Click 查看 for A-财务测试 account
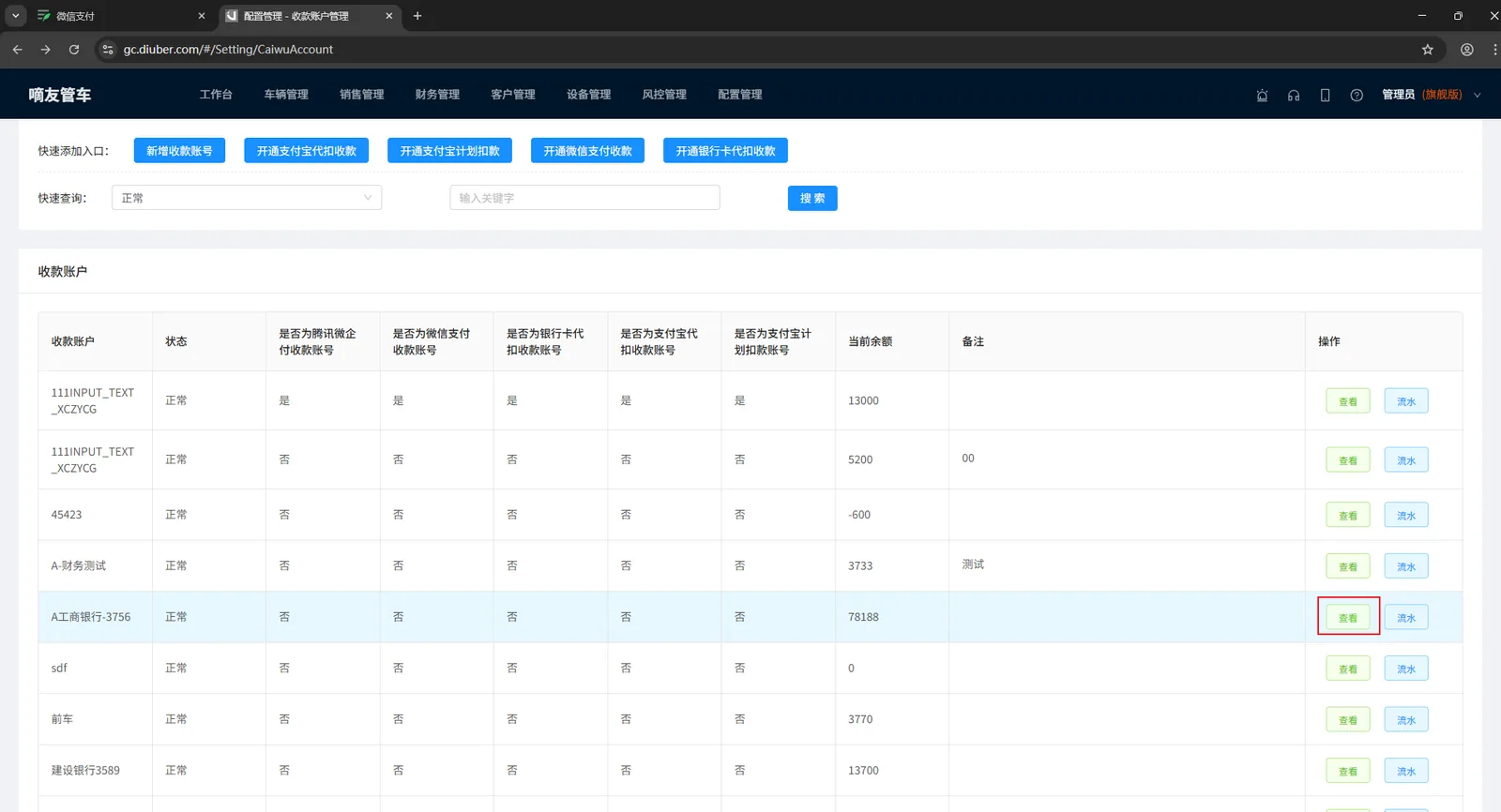The height and width of the screenshot is (812, 1501). click(x=1348, y=566)
